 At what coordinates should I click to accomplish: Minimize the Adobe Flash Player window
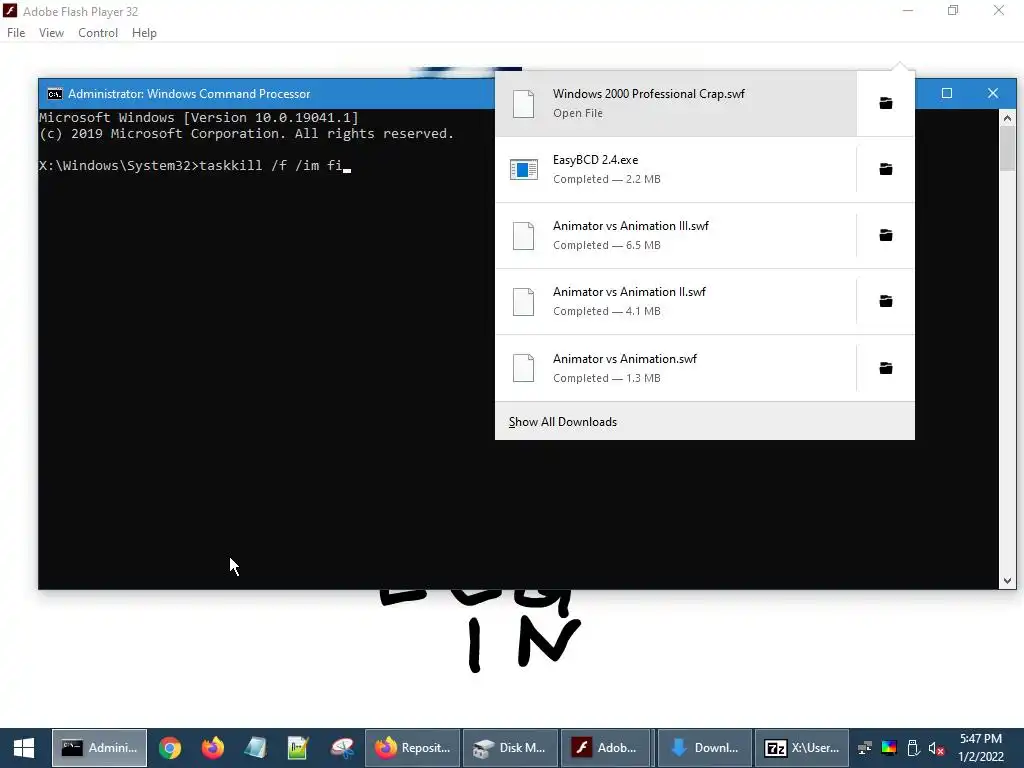tap(908, 10)
